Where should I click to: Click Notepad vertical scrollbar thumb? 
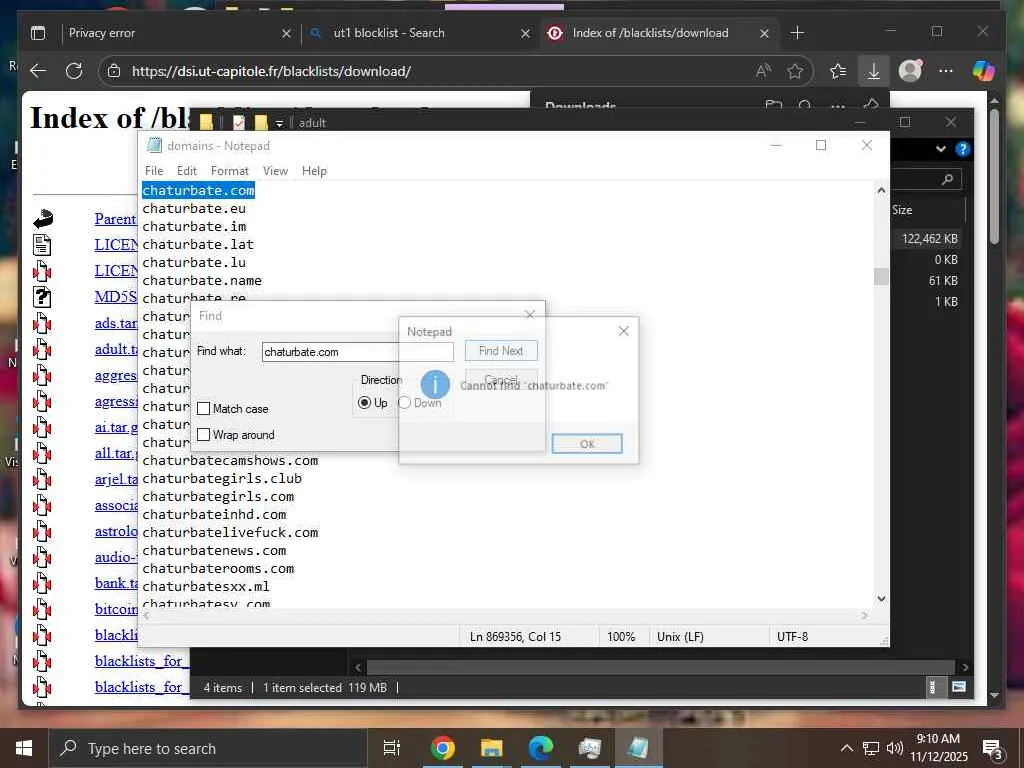[x=881, y=276]
